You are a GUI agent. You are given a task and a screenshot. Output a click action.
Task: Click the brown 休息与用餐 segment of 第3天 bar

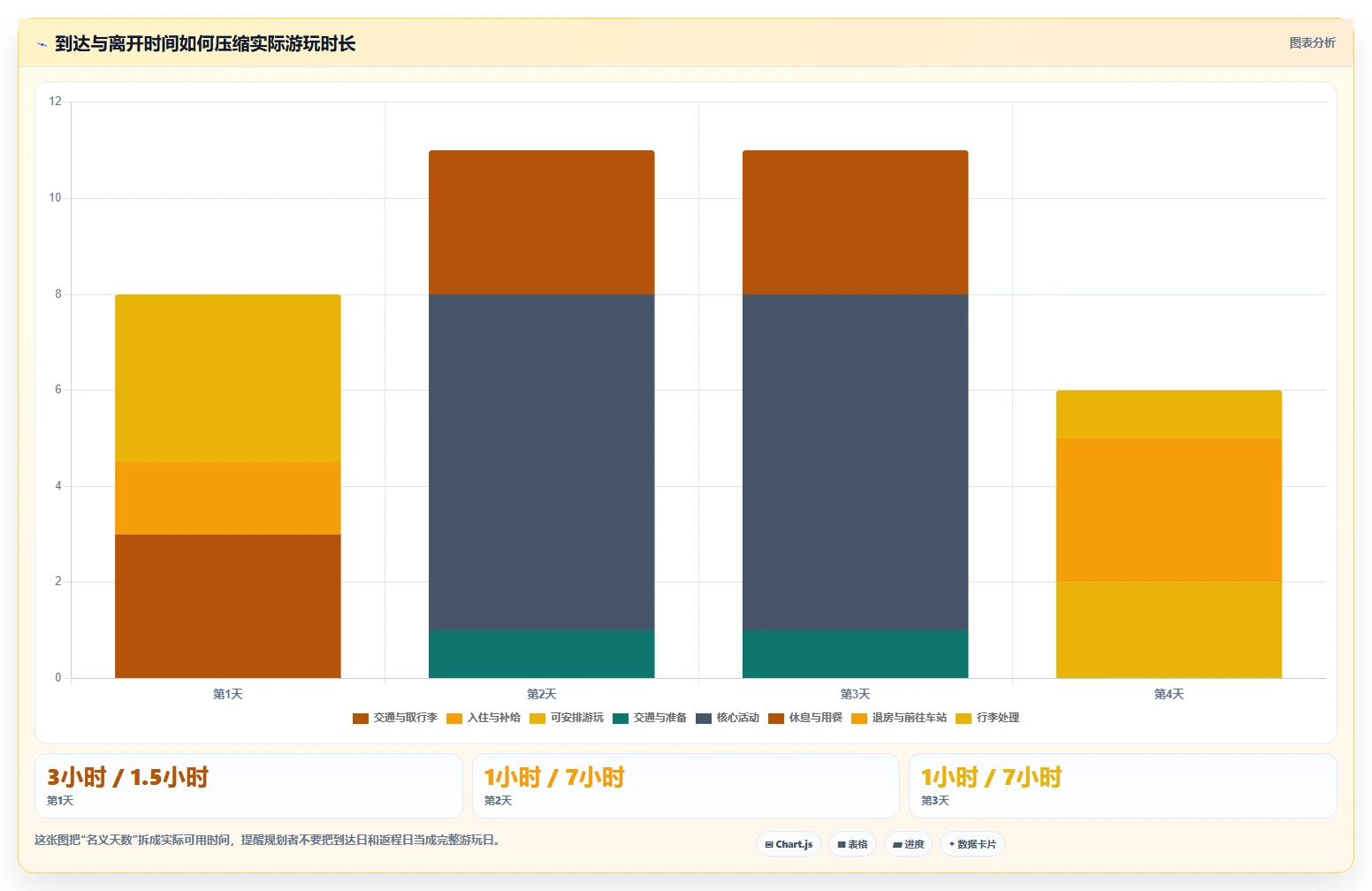[x=856, y=222]
